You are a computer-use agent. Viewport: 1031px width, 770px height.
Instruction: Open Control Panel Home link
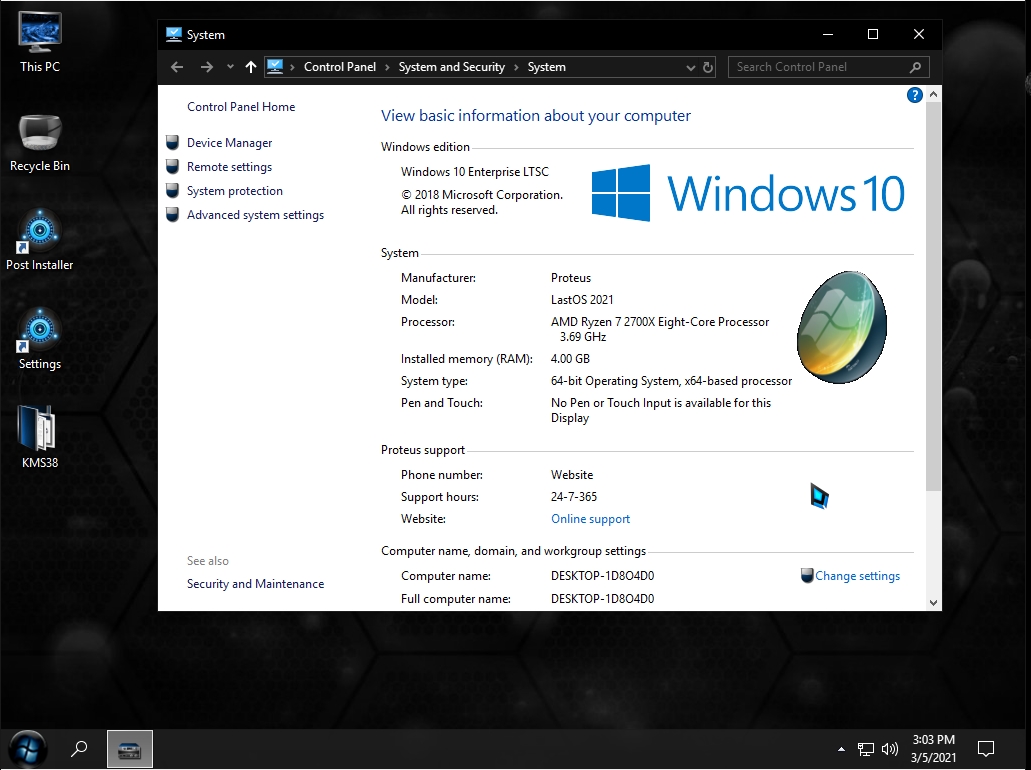pos(241,107)
